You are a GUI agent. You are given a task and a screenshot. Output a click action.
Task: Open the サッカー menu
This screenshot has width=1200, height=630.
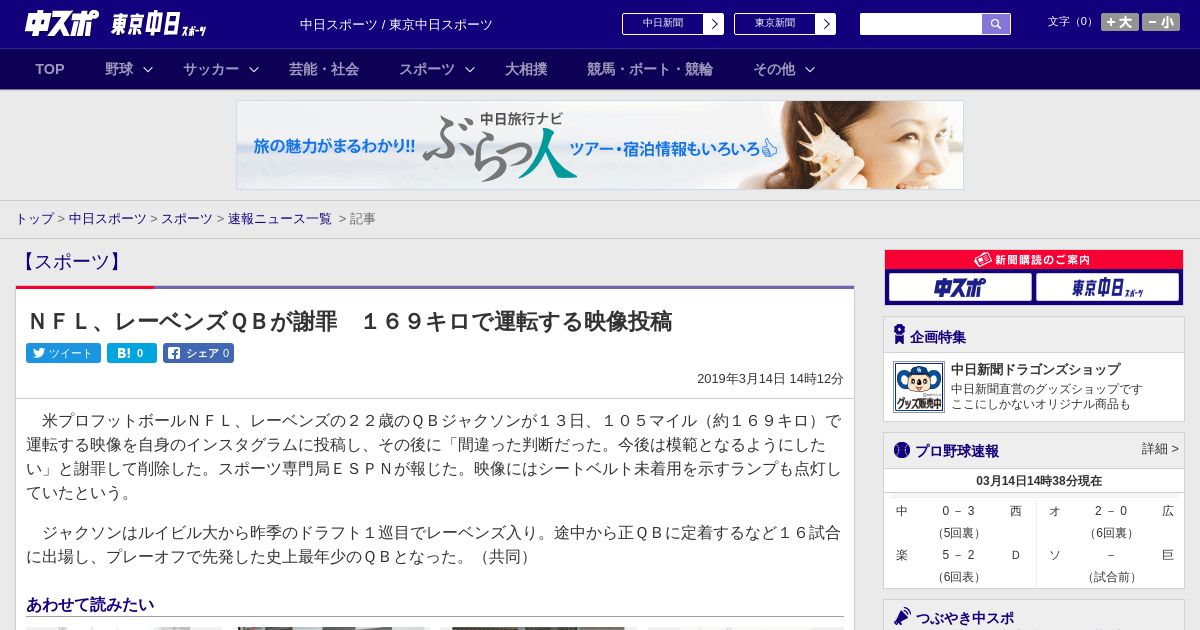[x=211, y=69]
